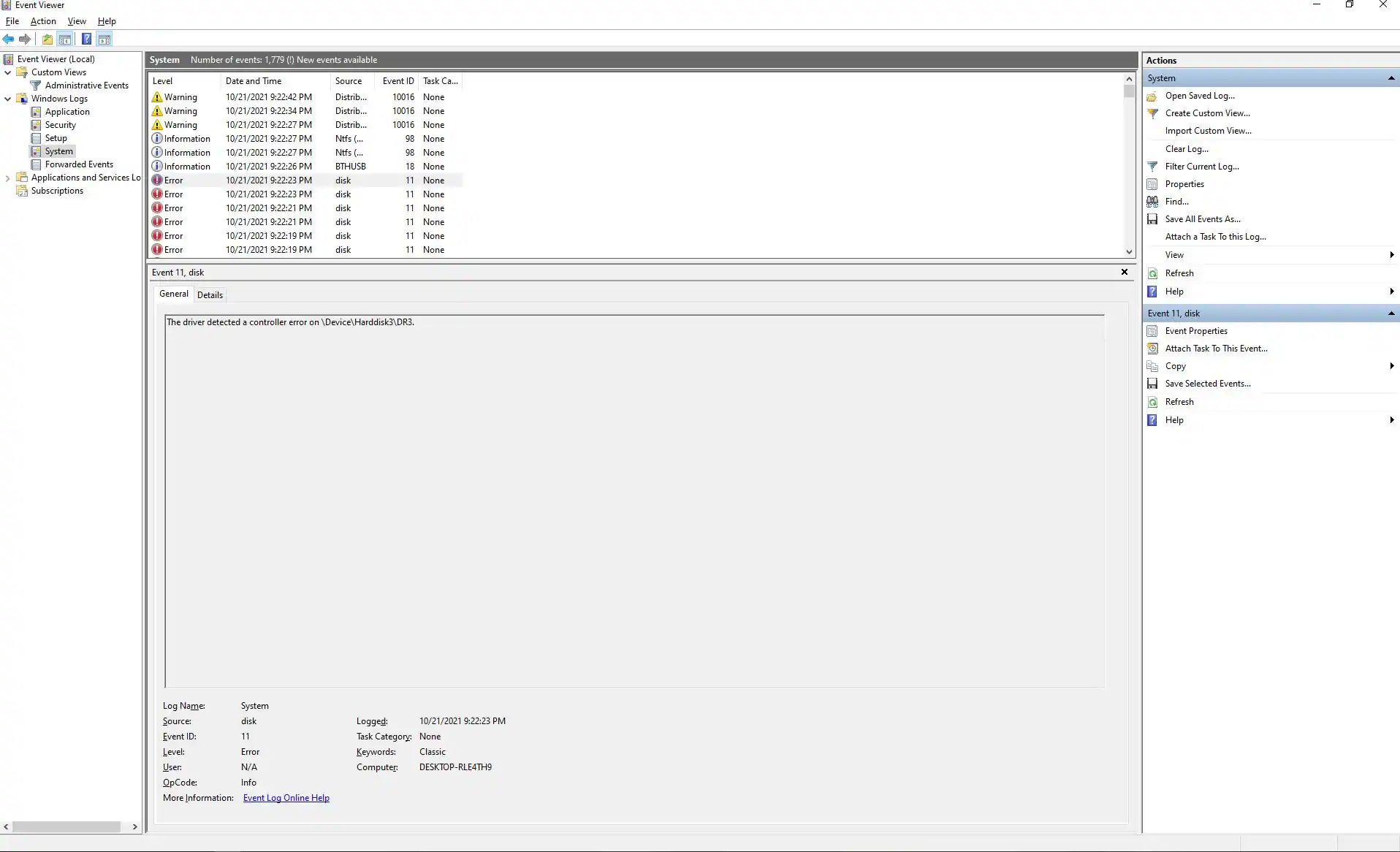Click the Filter Current Log funnel icon

tap(1152, 167)
